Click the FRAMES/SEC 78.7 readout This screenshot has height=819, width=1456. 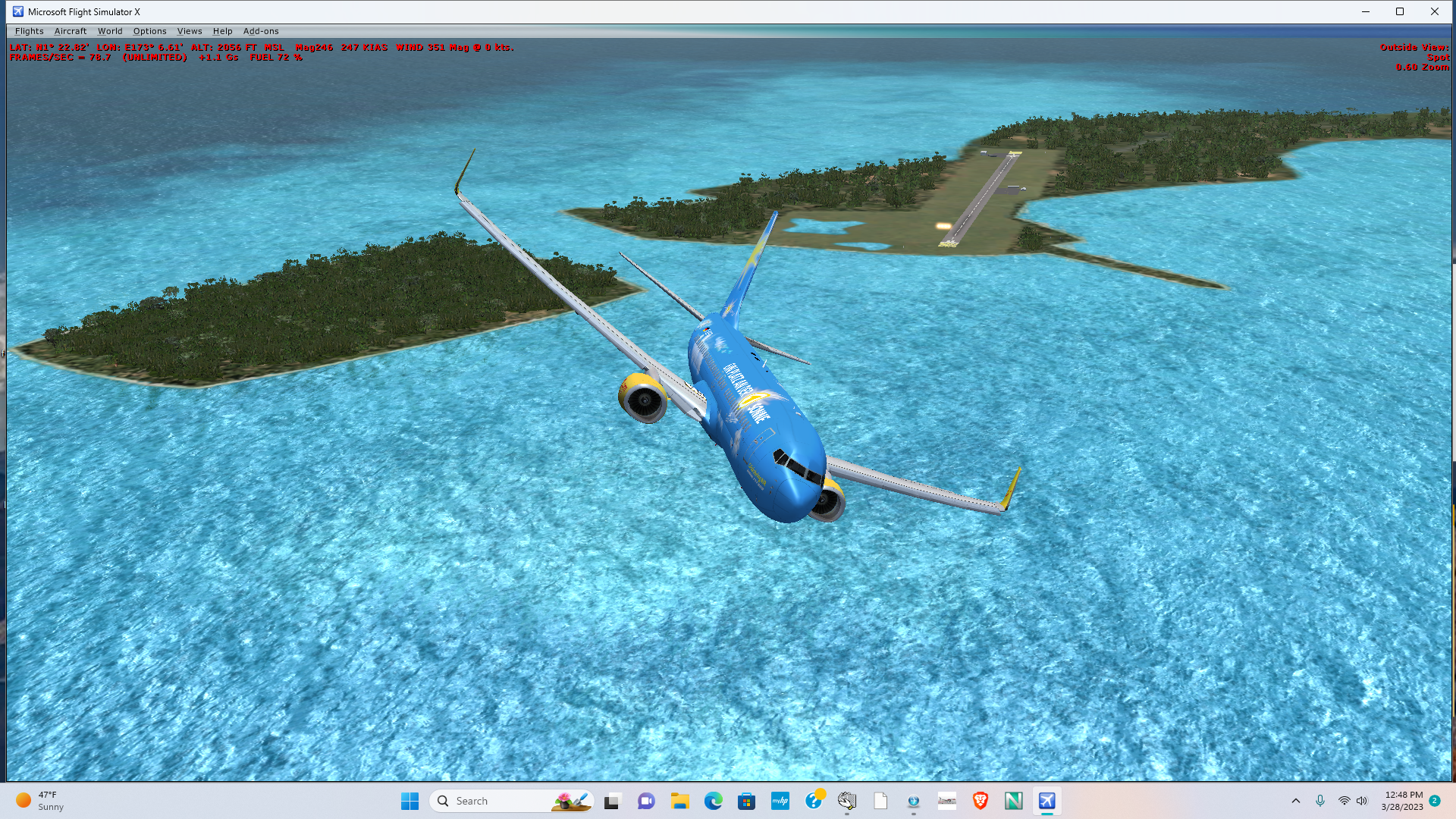(x=60, y=58)
